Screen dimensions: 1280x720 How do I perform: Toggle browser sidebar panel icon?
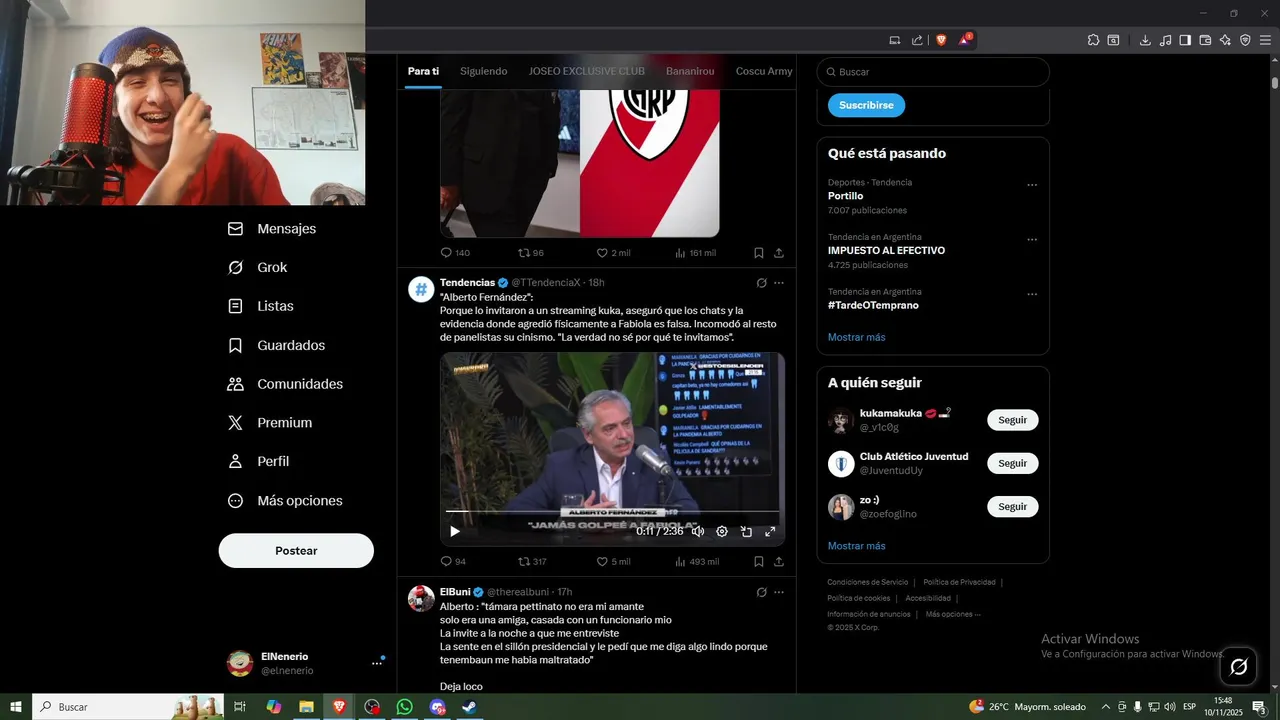1185,40
